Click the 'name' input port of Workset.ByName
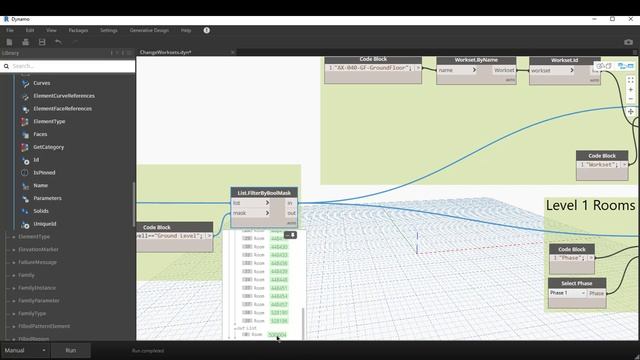640x360 pixels. (x=457, y=70)
